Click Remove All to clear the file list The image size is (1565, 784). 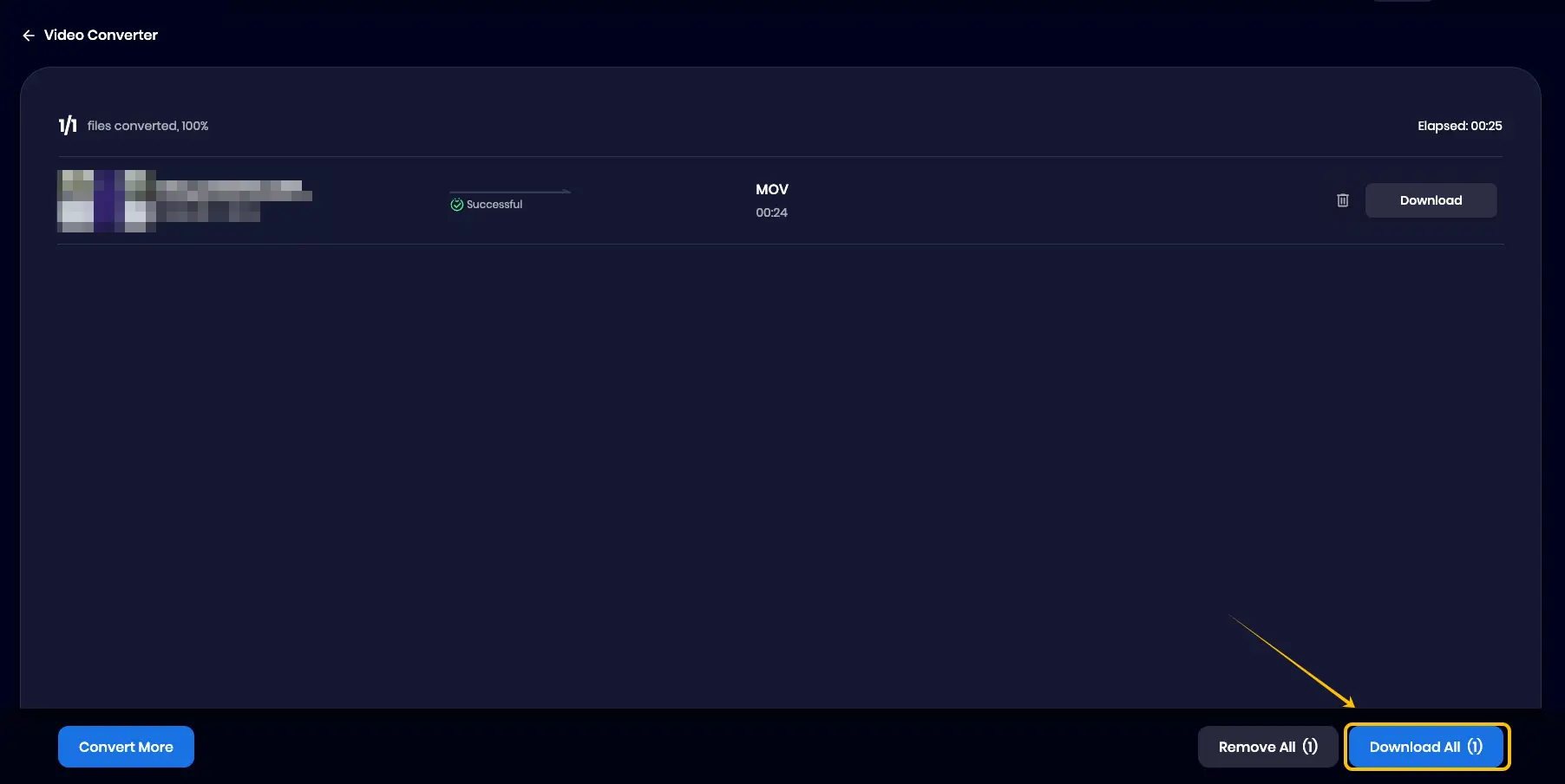(x=1267, y=747)
